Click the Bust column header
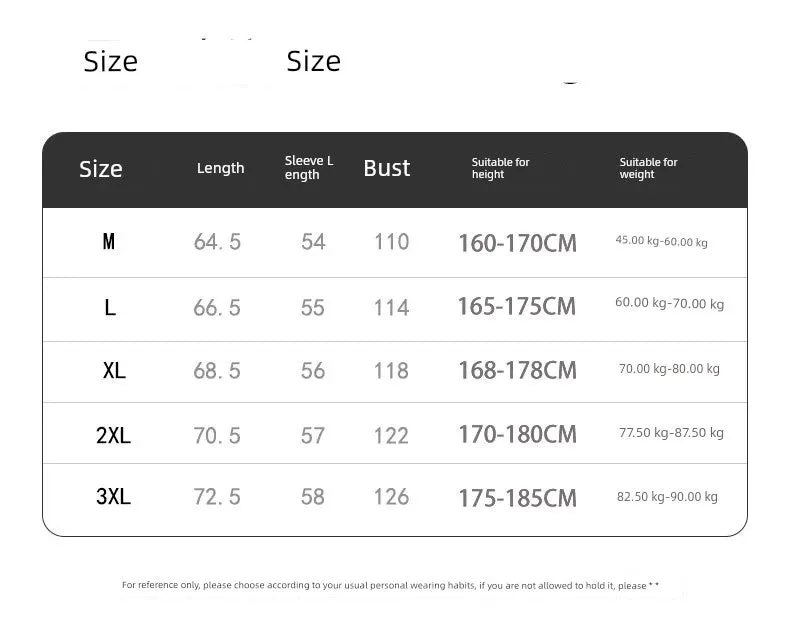 386,168
